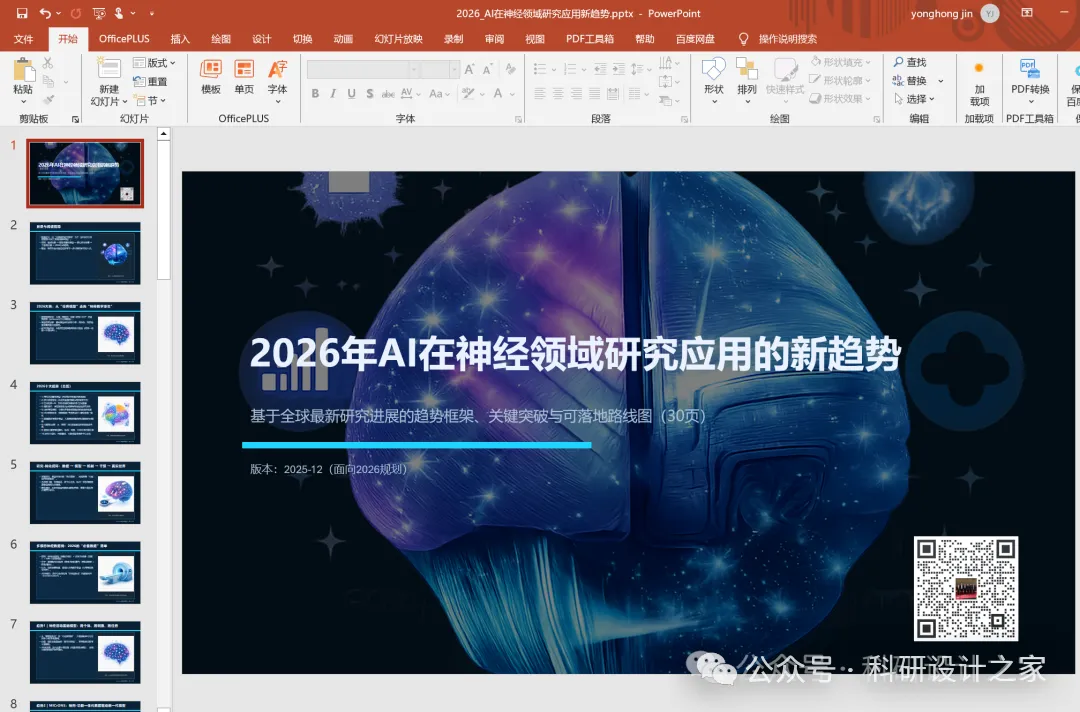
Task: Click 重置 reset slide button
Action: click(150, 81)
